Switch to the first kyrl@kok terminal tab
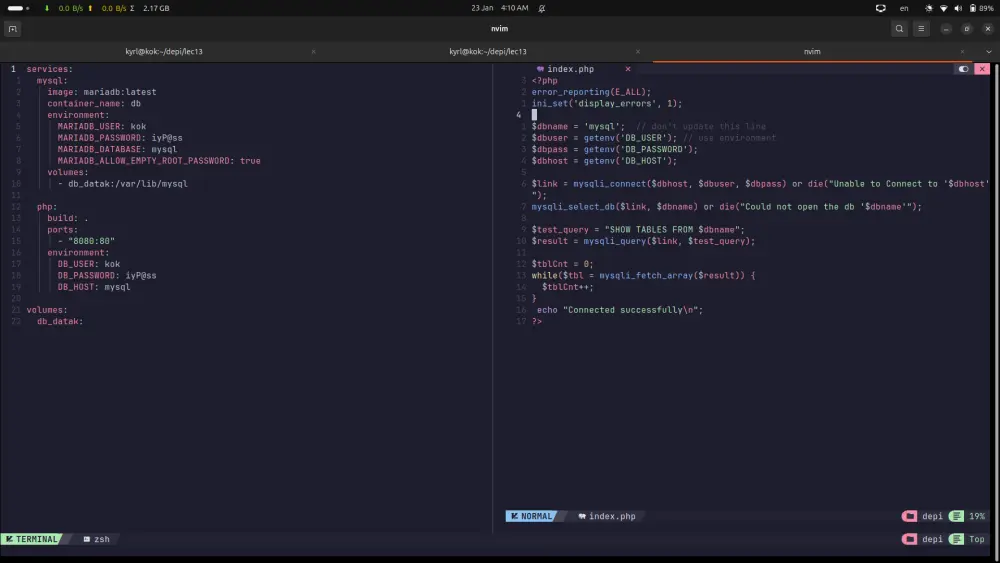1000x563 pixels. tap(166, 51)
